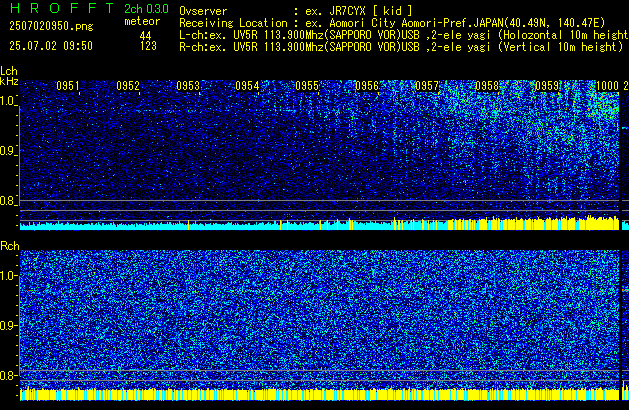This screenshot has width=629, height=410.
Task: Select the L-ch receiver description line
Action: pyautogui.click(x=404, y=35)
